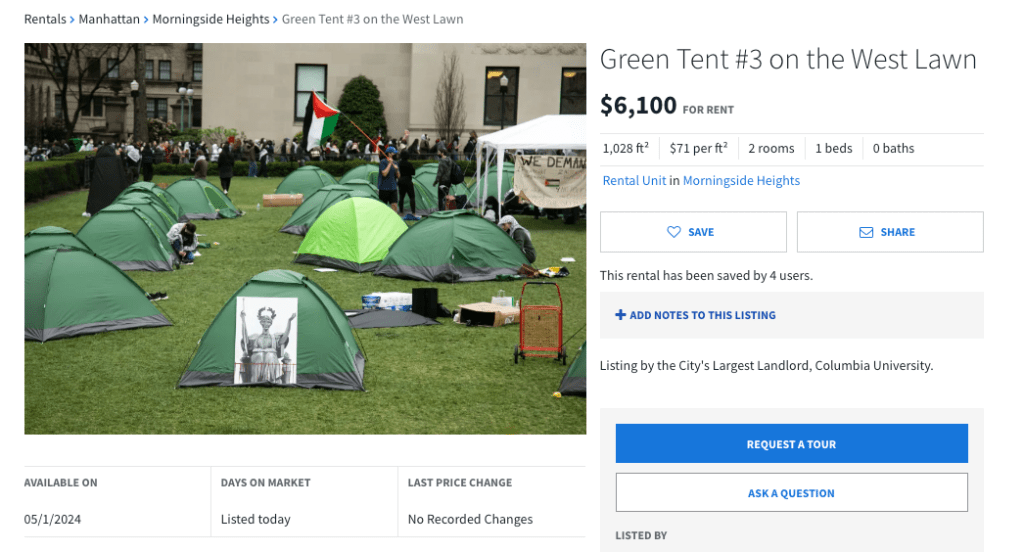1024x552 pixels.
Task: Click the Ask a Question button
Action: (x=791, y=493)
